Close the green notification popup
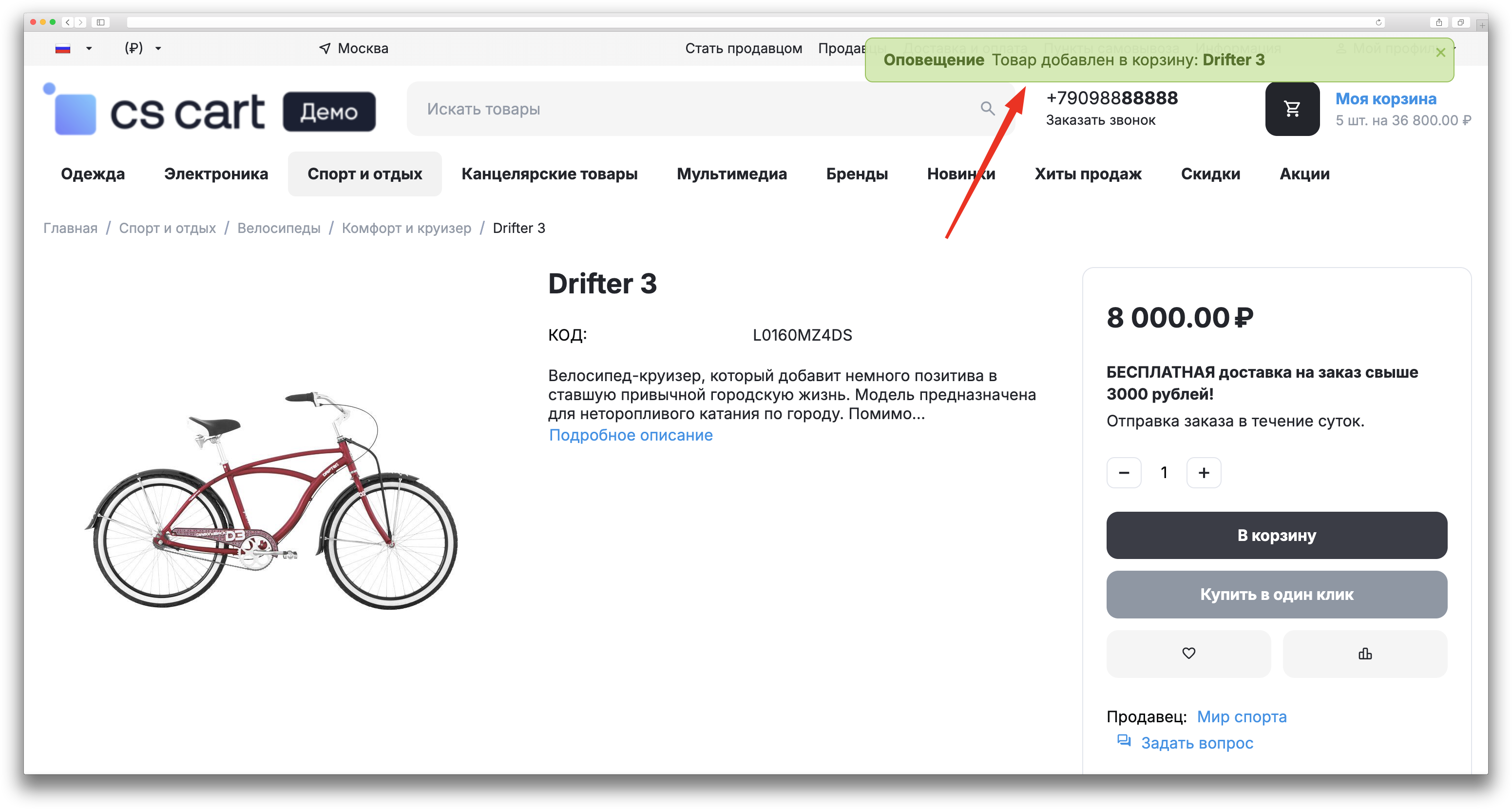 1440,53
